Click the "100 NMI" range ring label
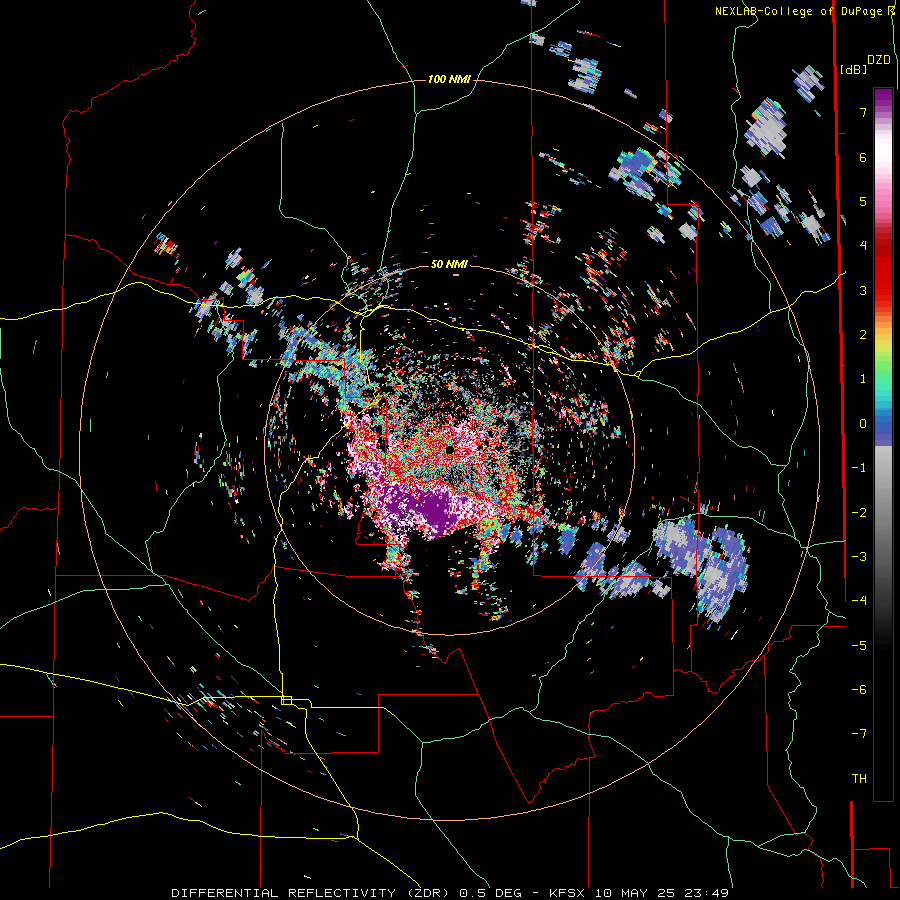This screenshot has width=900, height=900. [x=449, y=79]
